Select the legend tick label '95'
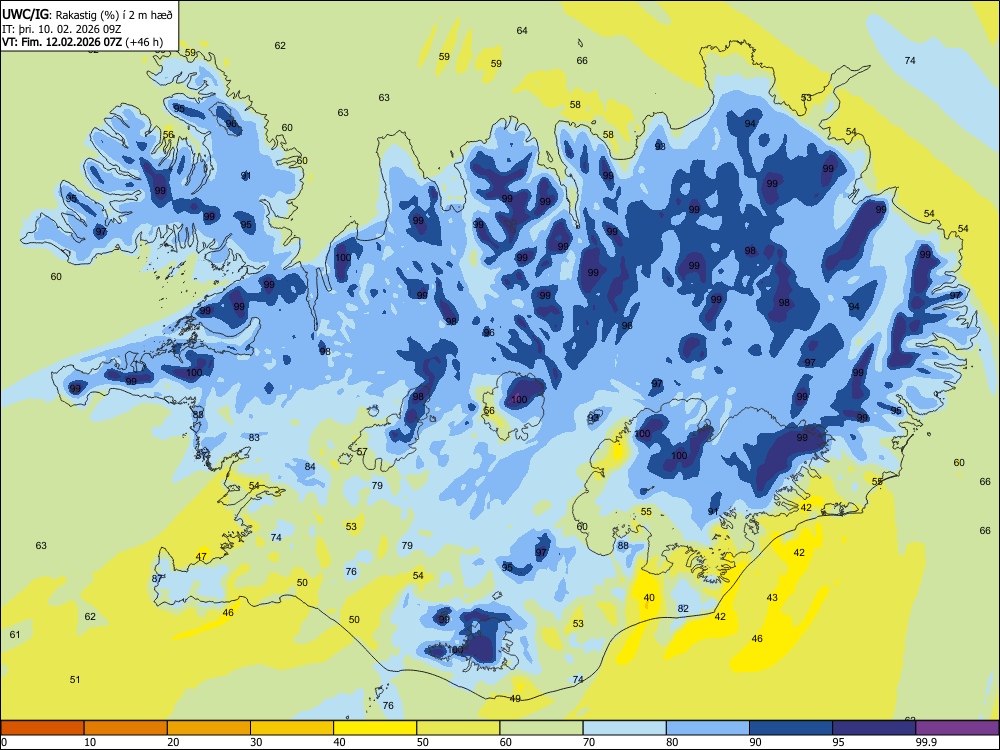 pyautogui.click(x=839, y=742)
